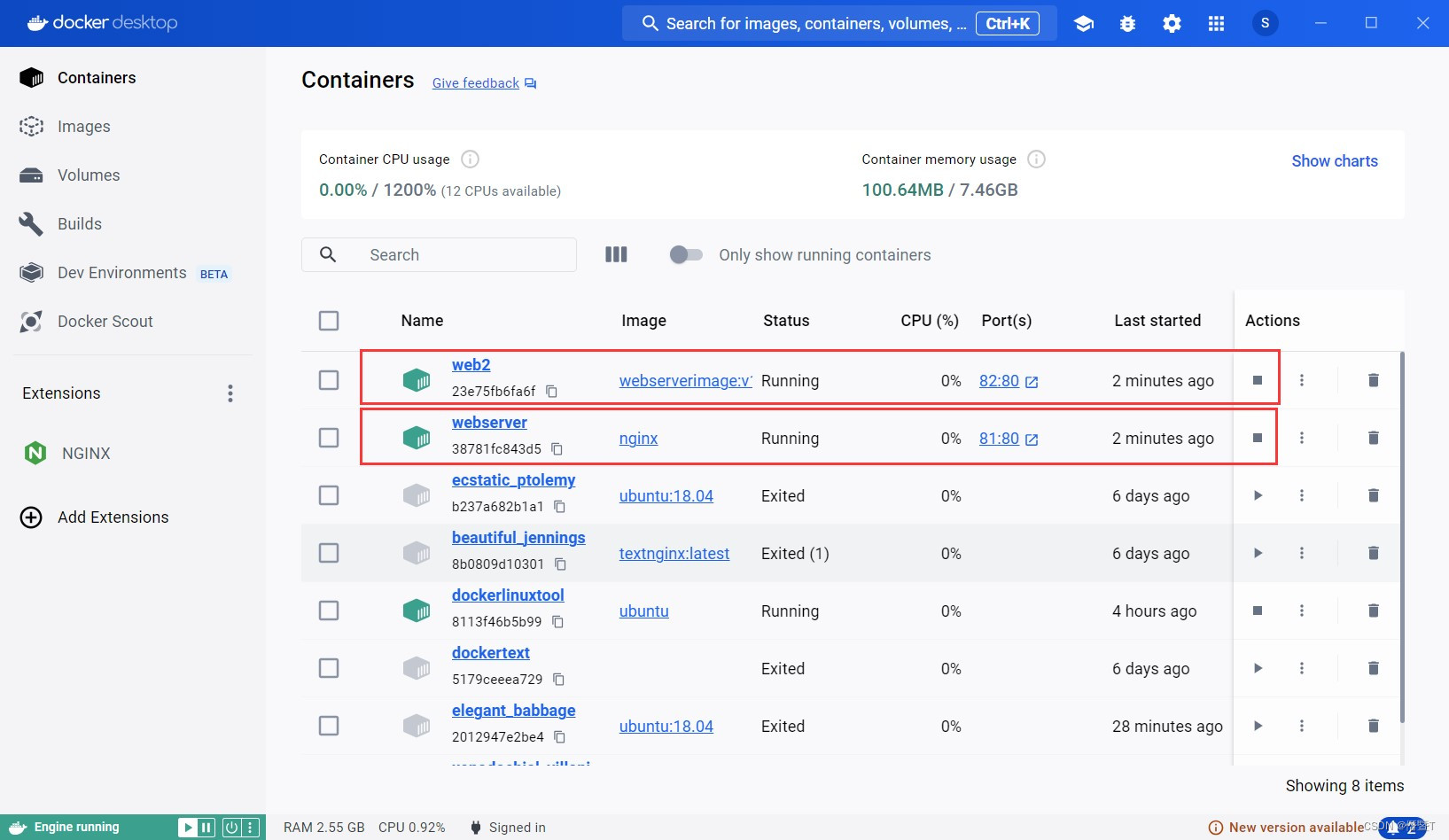1449x840 pixels.
Task: Check the webserver container checkbox
Action: click(329, 438)
